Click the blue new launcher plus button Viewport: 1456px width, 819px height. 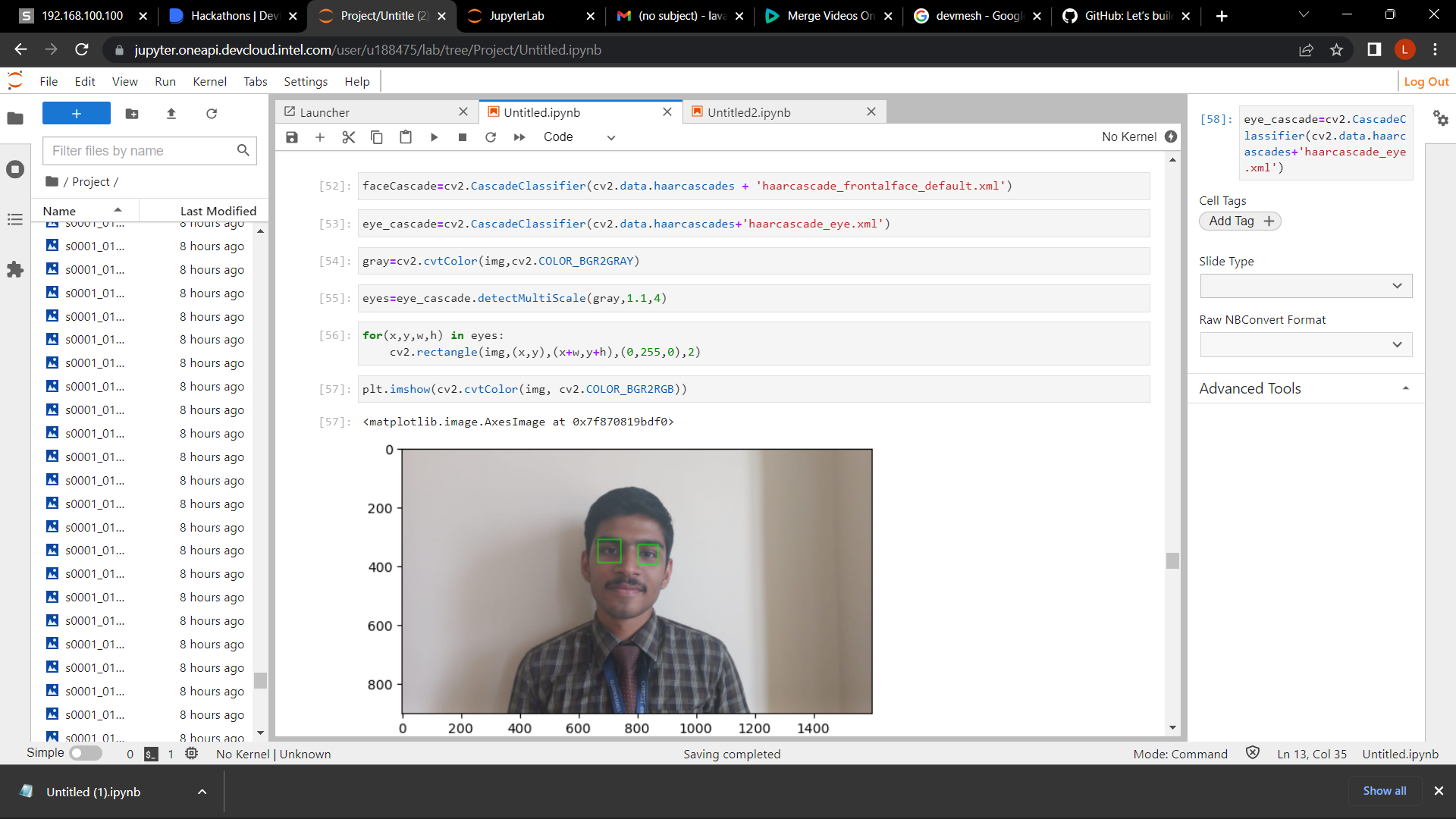pos(77,114)
